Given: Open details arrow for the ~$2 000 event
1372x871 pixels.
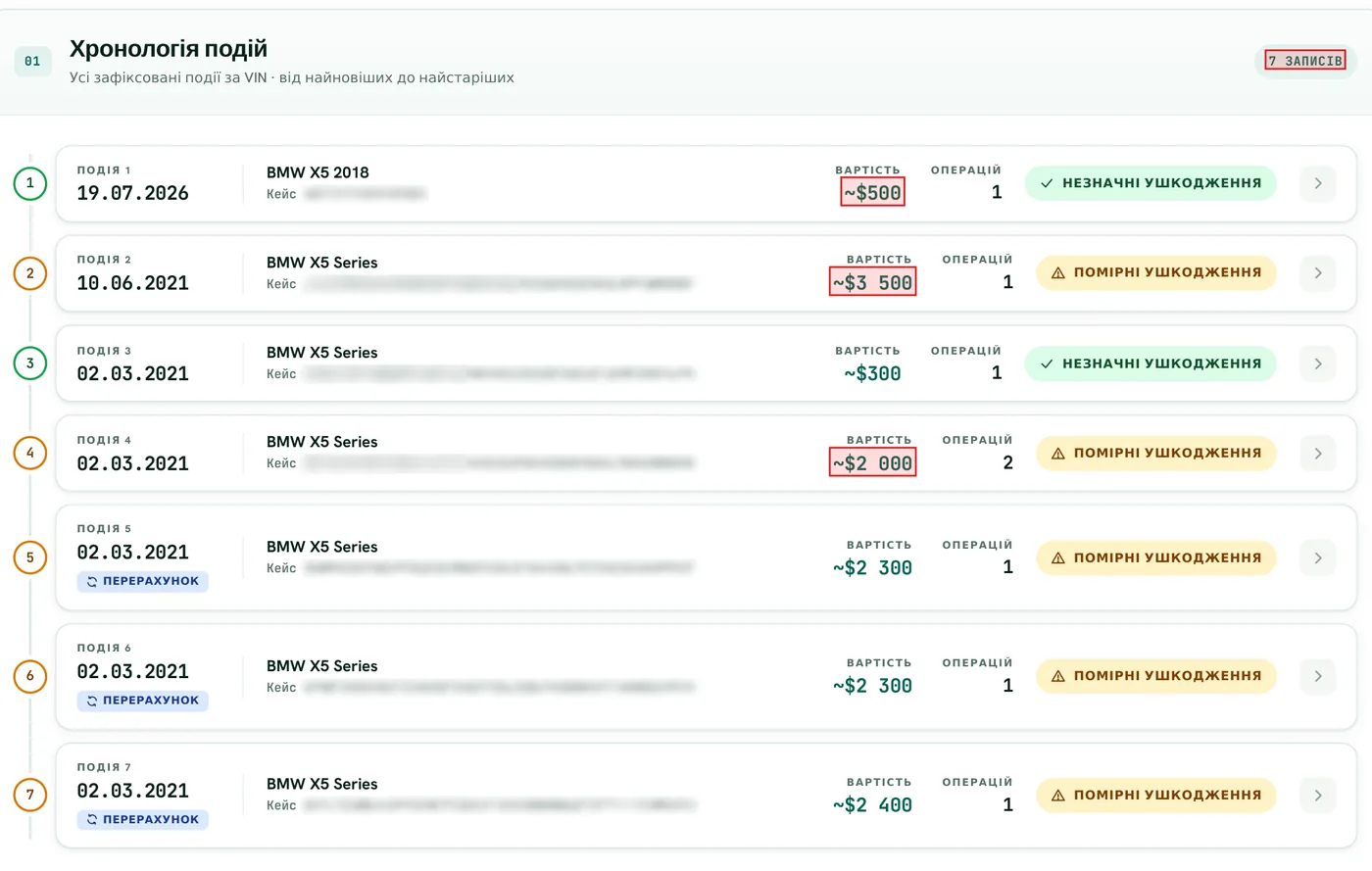Looking at the screenshot, I should [x=1318, y=454].
